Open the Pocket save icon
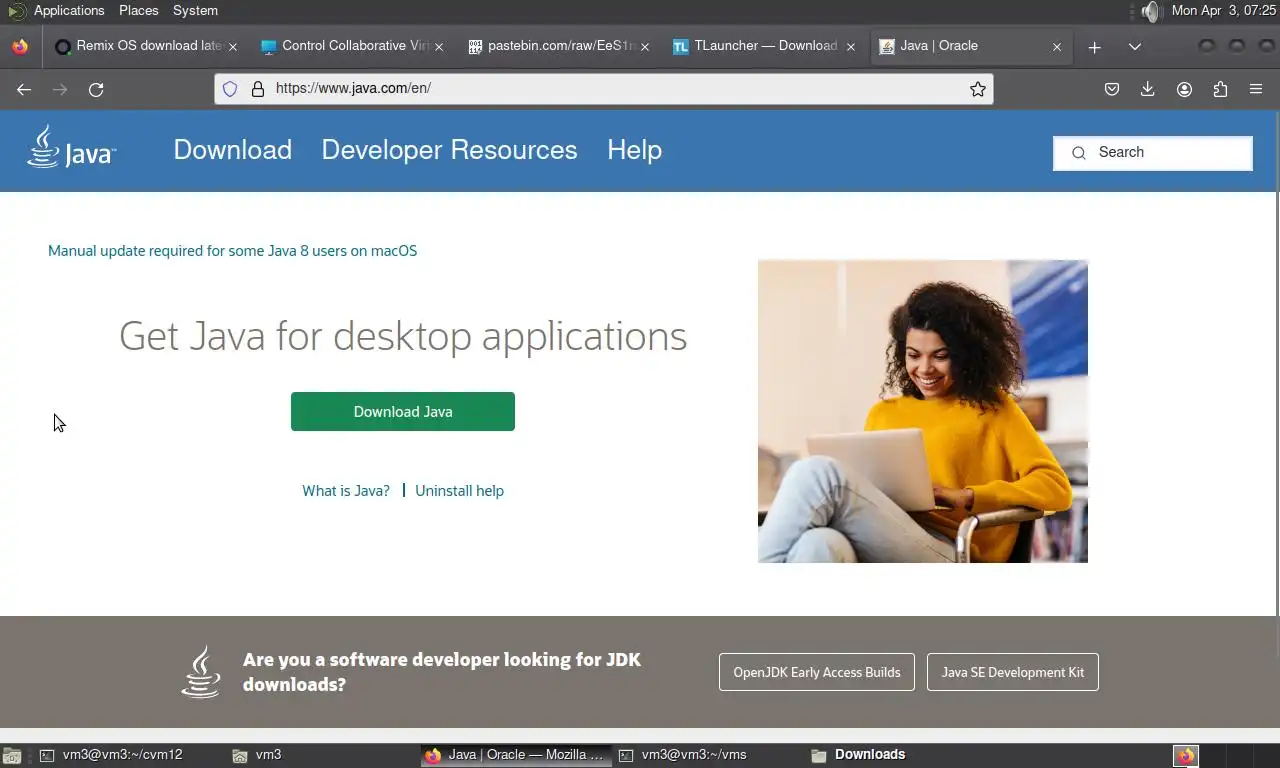This screenshot has height=768, width=1280. [1112, 89]
